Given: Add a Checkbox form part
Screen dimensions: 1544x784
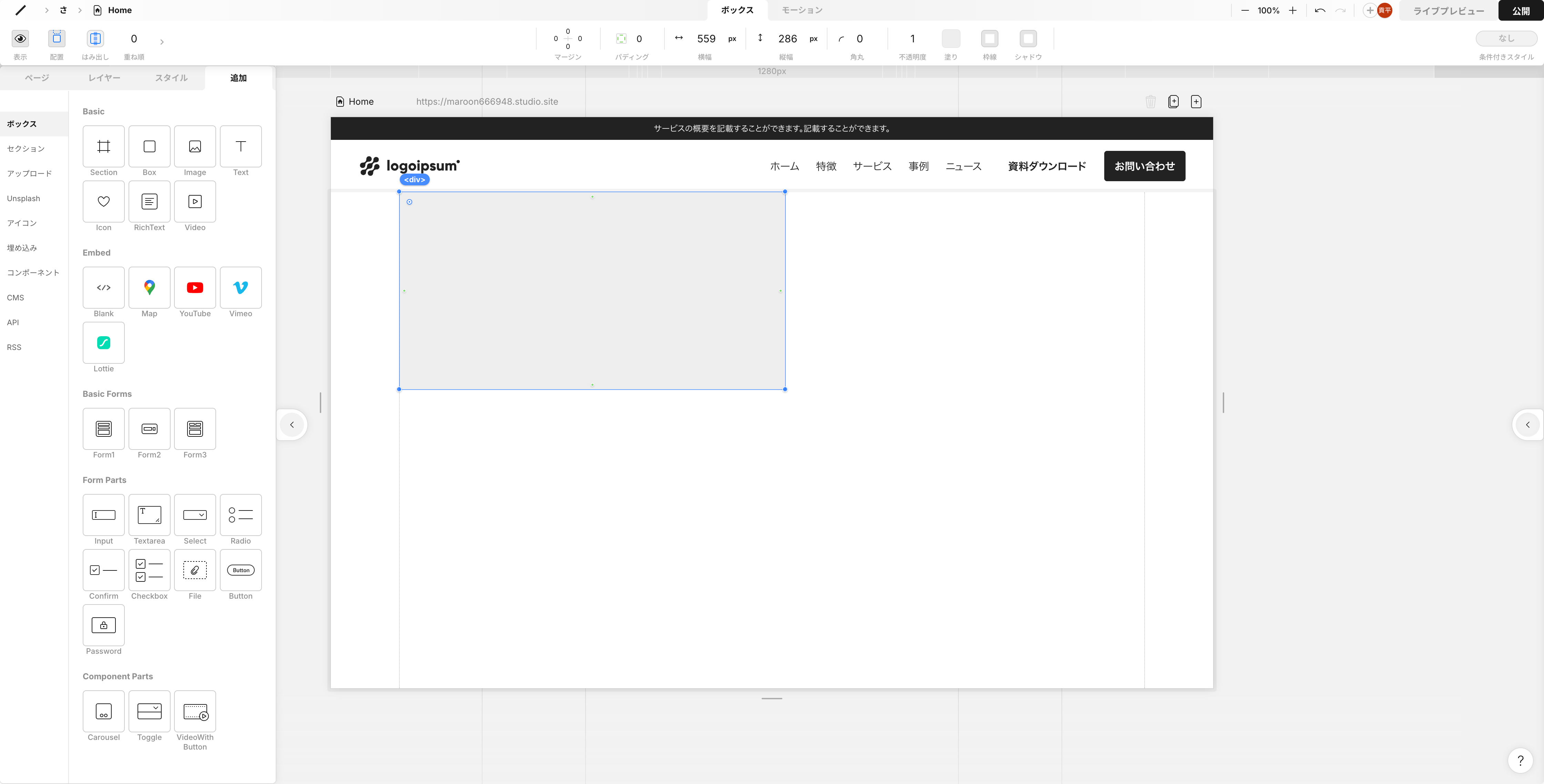Looking at the screenshot, I should pyautogui.click(x=149, y=570).
